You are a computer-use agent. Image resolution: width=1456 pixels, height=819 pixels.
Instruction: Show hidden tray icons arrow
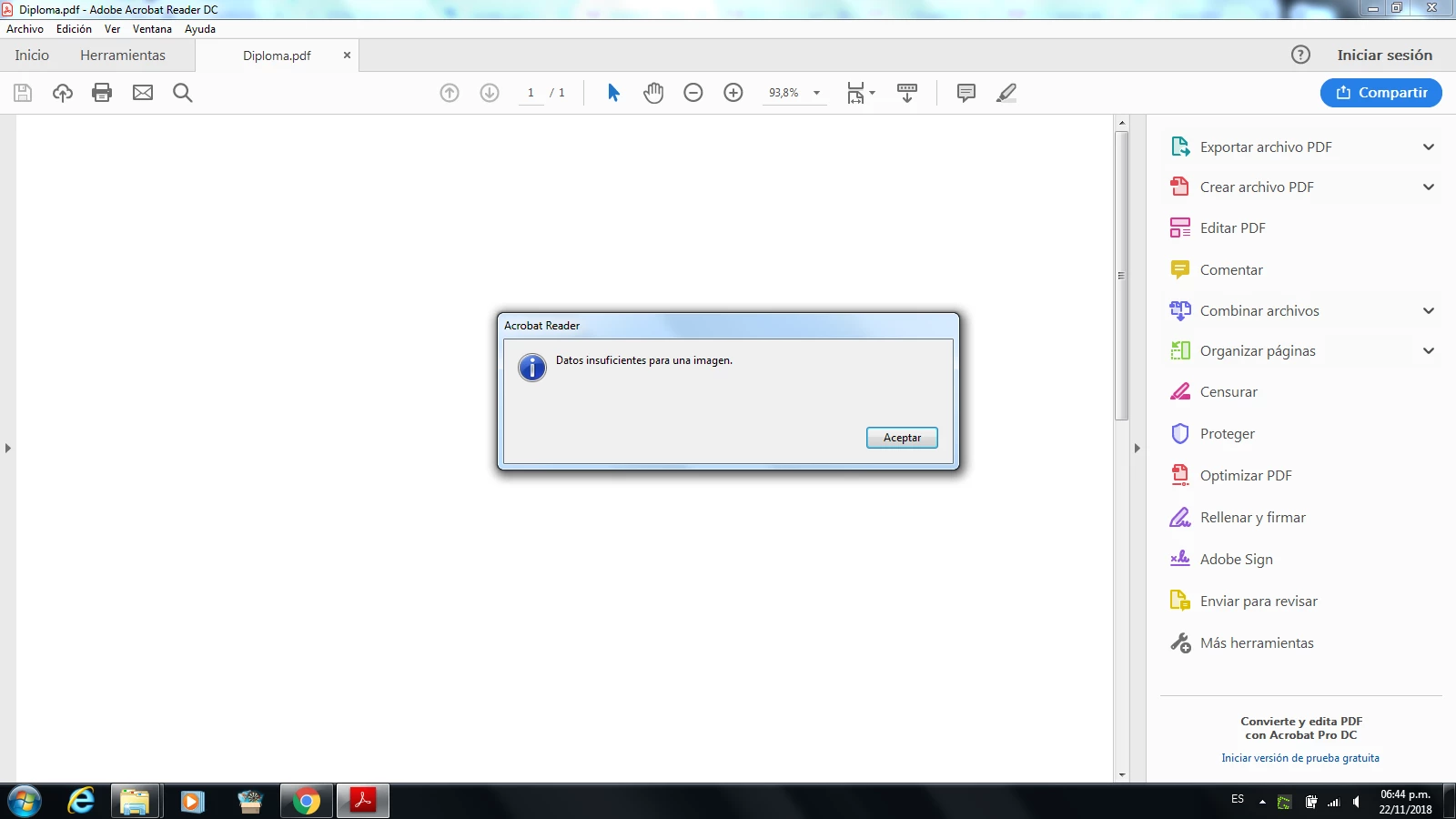point(1262,802)
